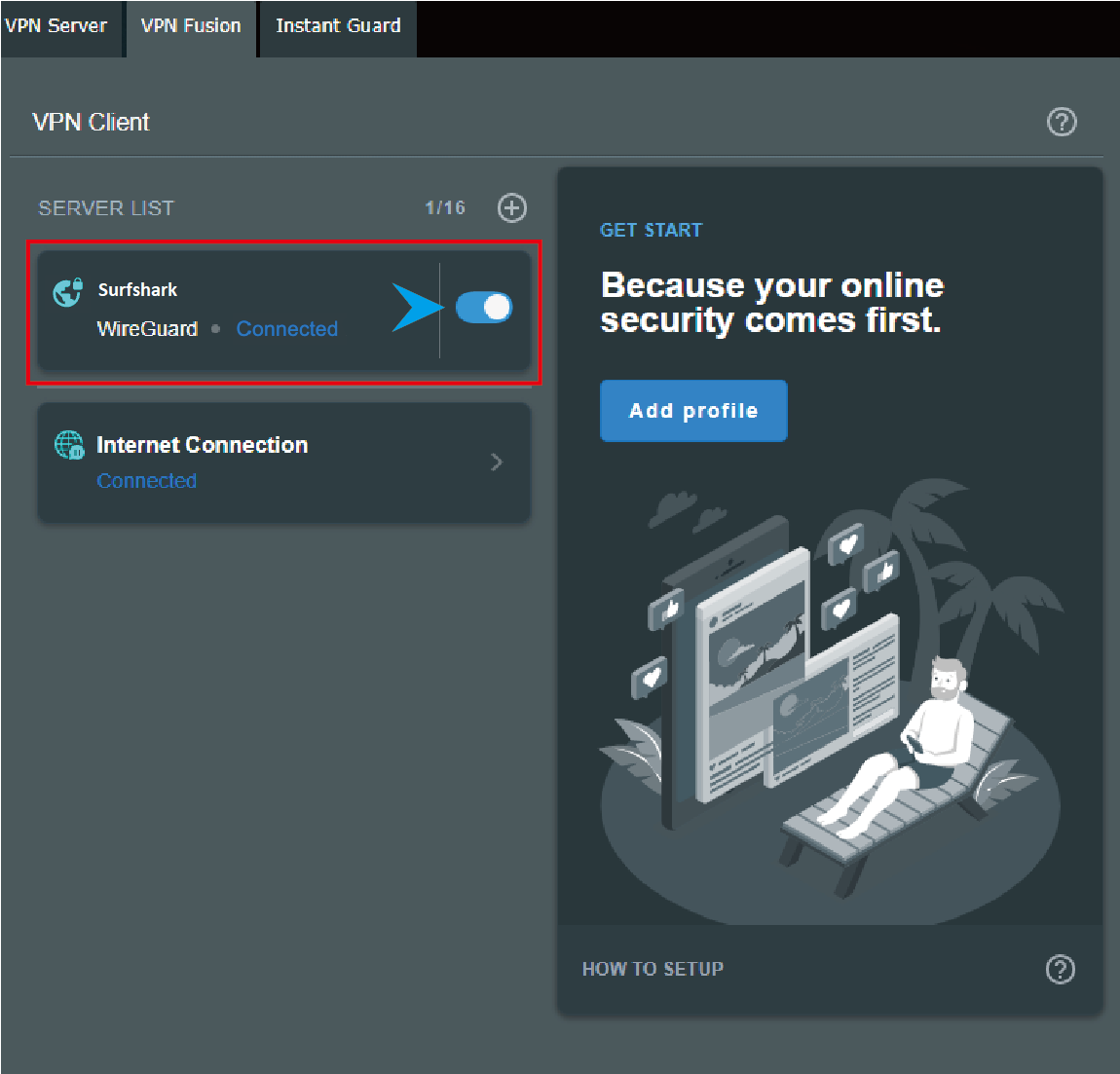1120x1074 pixels.
Task: Open the Instant Guard tab
Action: [x=338, y=26]
